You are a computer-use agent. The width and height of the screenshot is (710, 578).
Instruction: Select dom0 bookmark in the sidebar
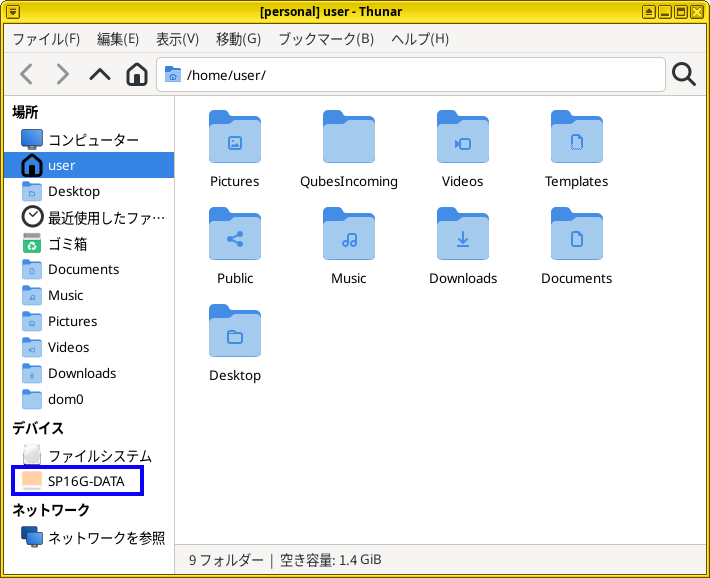[x=89, y=399]
